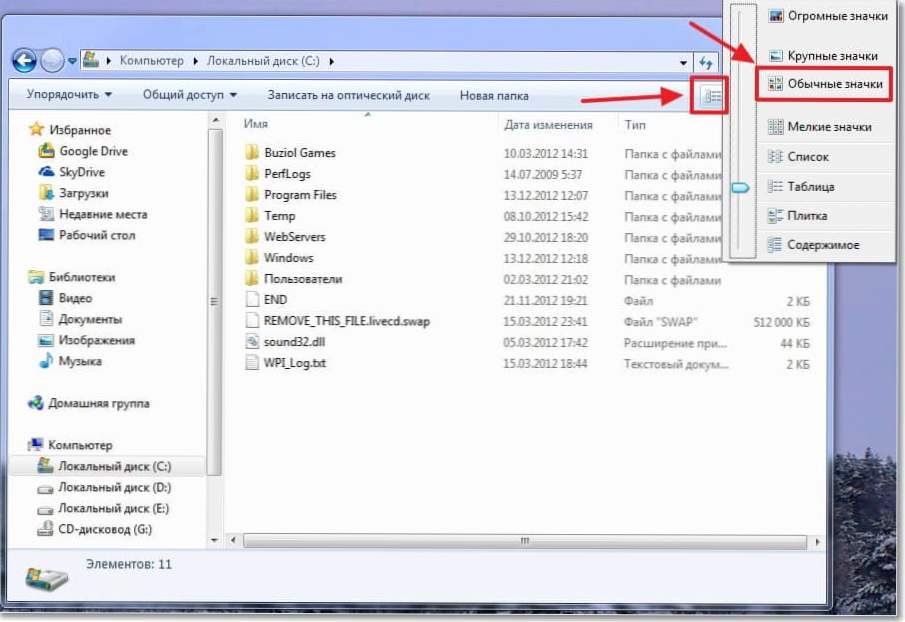The height and width of the screenshot is (622, 905).
Task: Select Мелкие значки view option
Action: pos(820,126)
